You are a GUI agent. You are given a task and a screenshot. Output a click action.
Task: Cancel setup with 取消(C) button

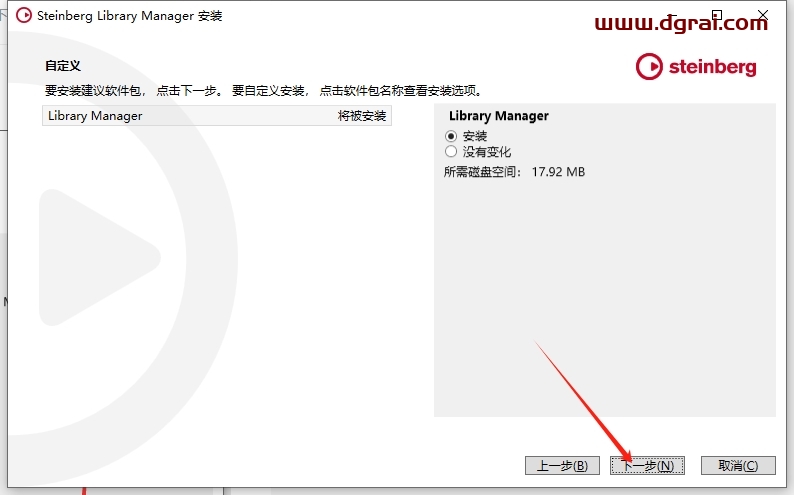click(738, 466)
